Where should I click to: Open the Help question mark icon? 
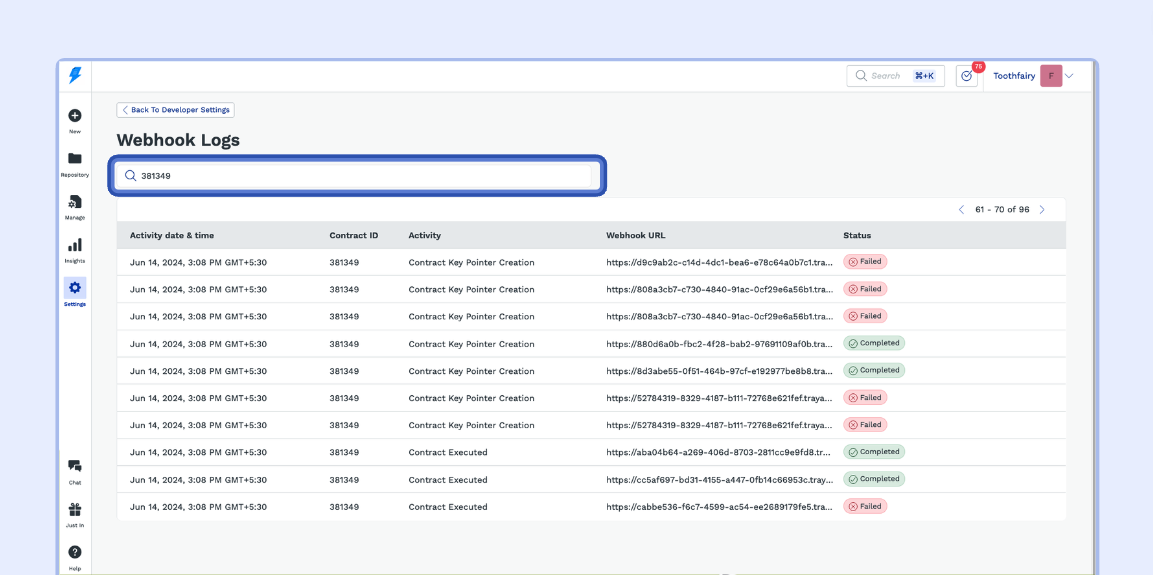click(x=75, y=552)
